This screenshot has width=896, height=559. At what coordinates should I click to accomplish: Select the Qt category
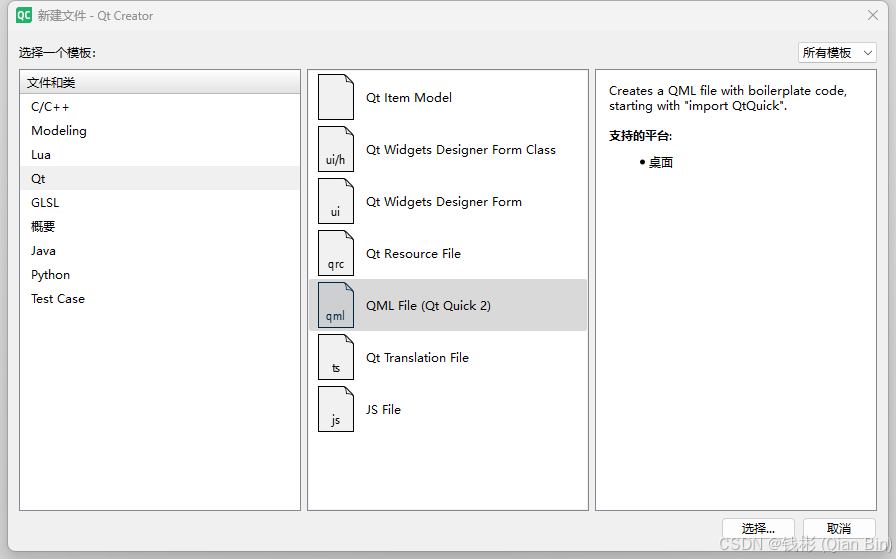coord(160,179)
